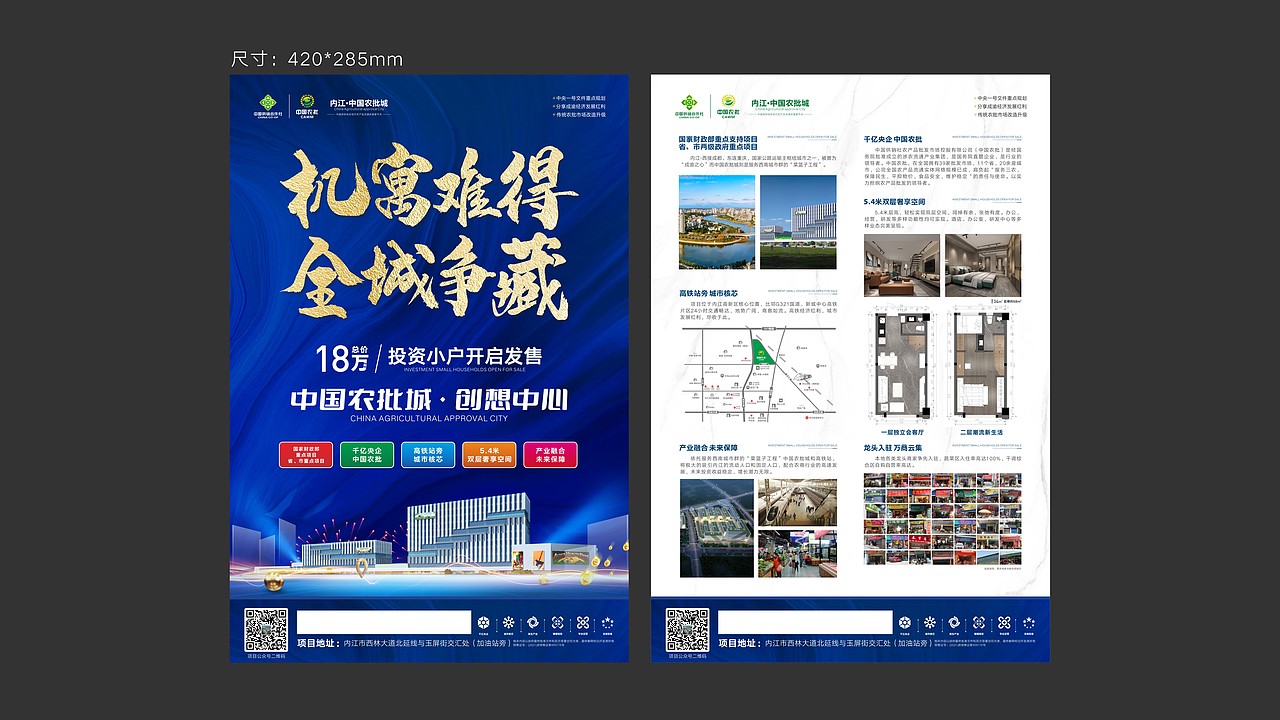Viewport: 1280px width, 720px height.
Task: Click 项目地址 address line on white flyer
Action: pyautogui.click(x=824, y=644)
